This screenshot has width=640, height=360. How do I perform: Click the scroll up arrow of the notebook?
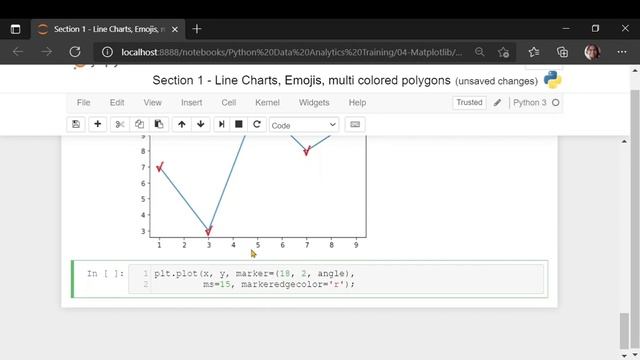click(624, 141)
